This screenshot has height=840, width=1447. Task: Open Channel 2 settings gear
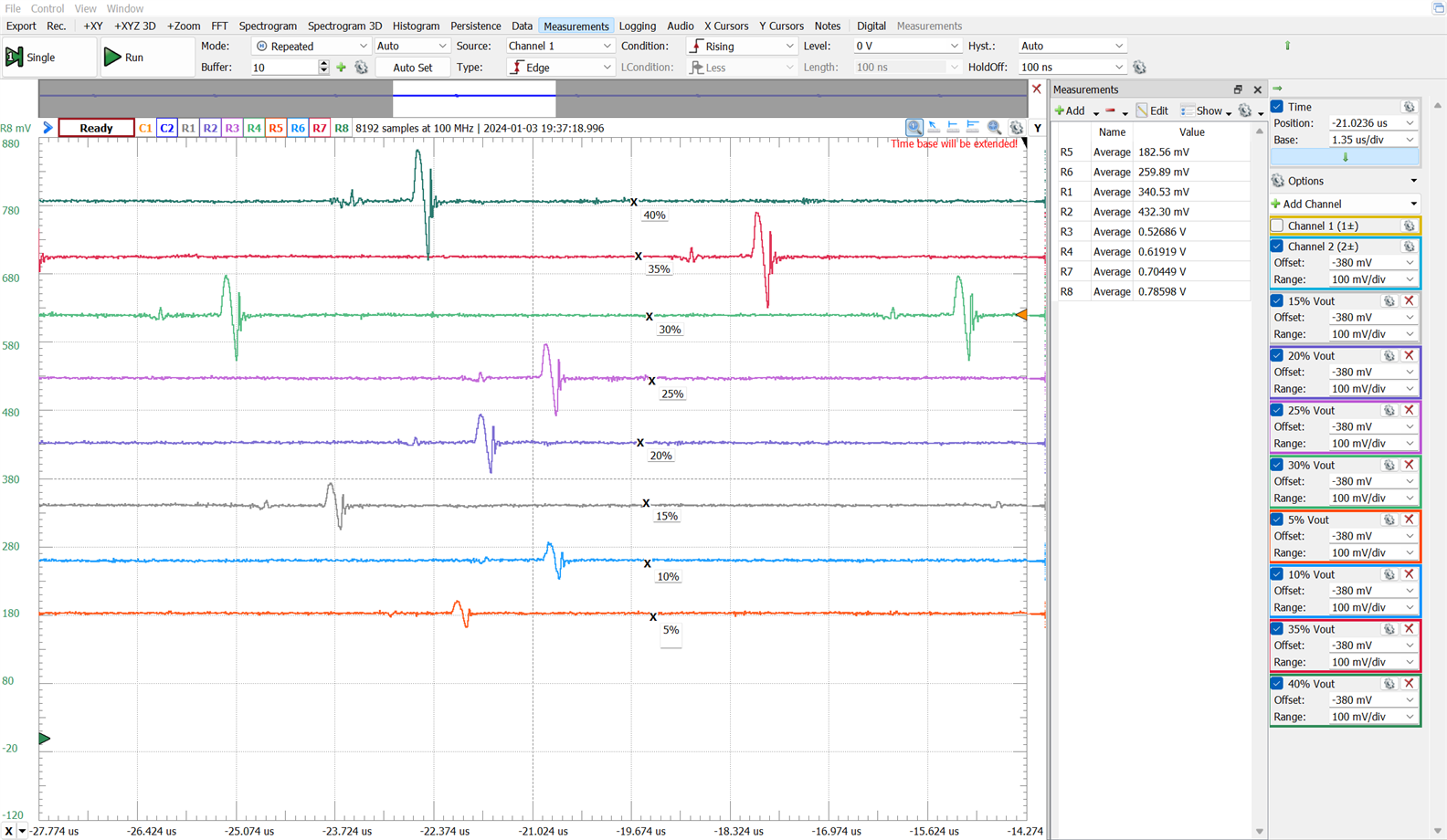(x=1409, y=247)
